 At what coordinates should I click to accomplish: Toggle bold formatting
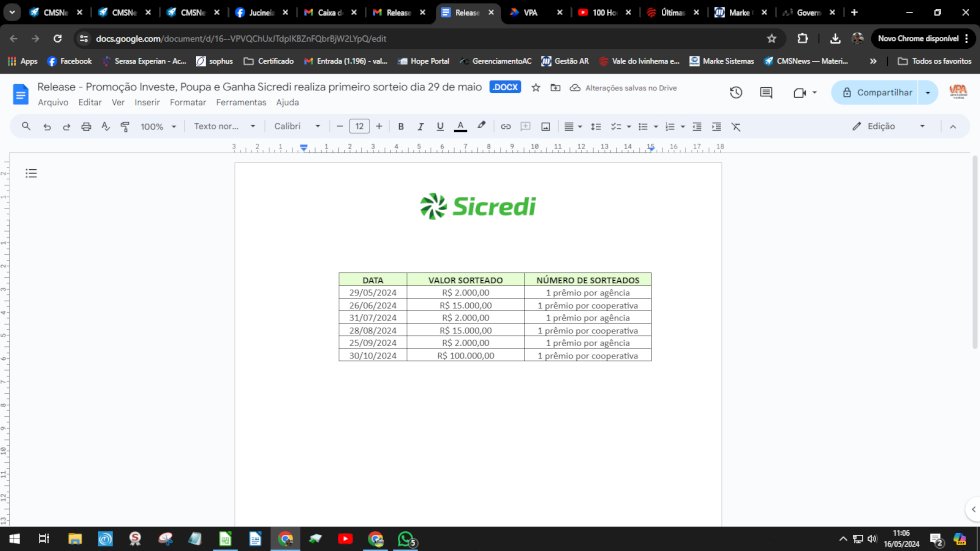(401, 127)
